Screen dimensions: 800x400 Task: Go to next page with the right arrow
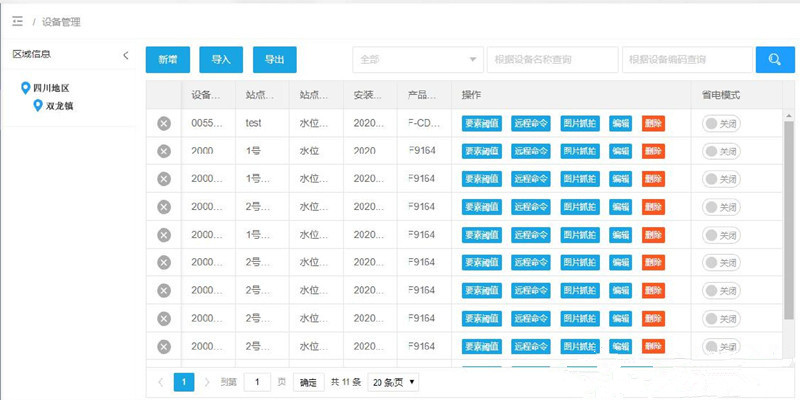coord(207,382)
